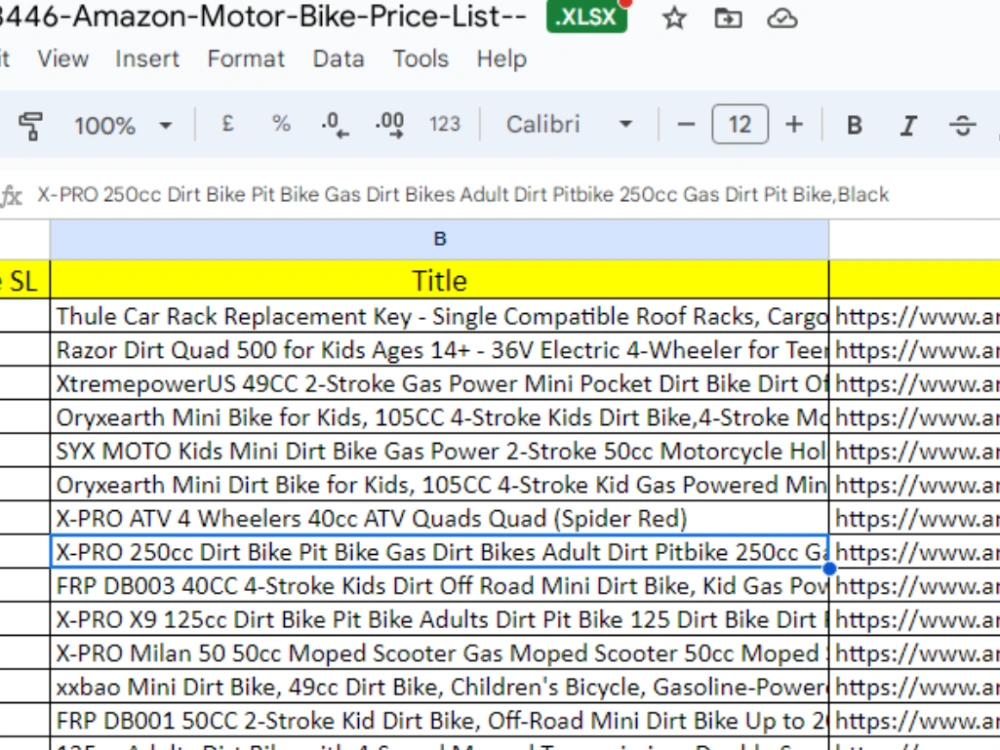Open the URL in the FRP DB001 row
The width and height of the screenshot is (1000, 750).
[x=917, y=721]
